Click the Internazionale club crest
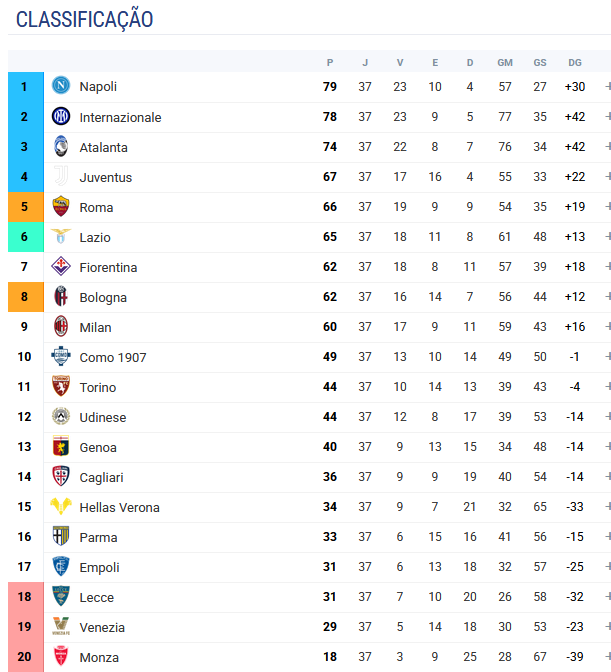 [x=61, y=116]
